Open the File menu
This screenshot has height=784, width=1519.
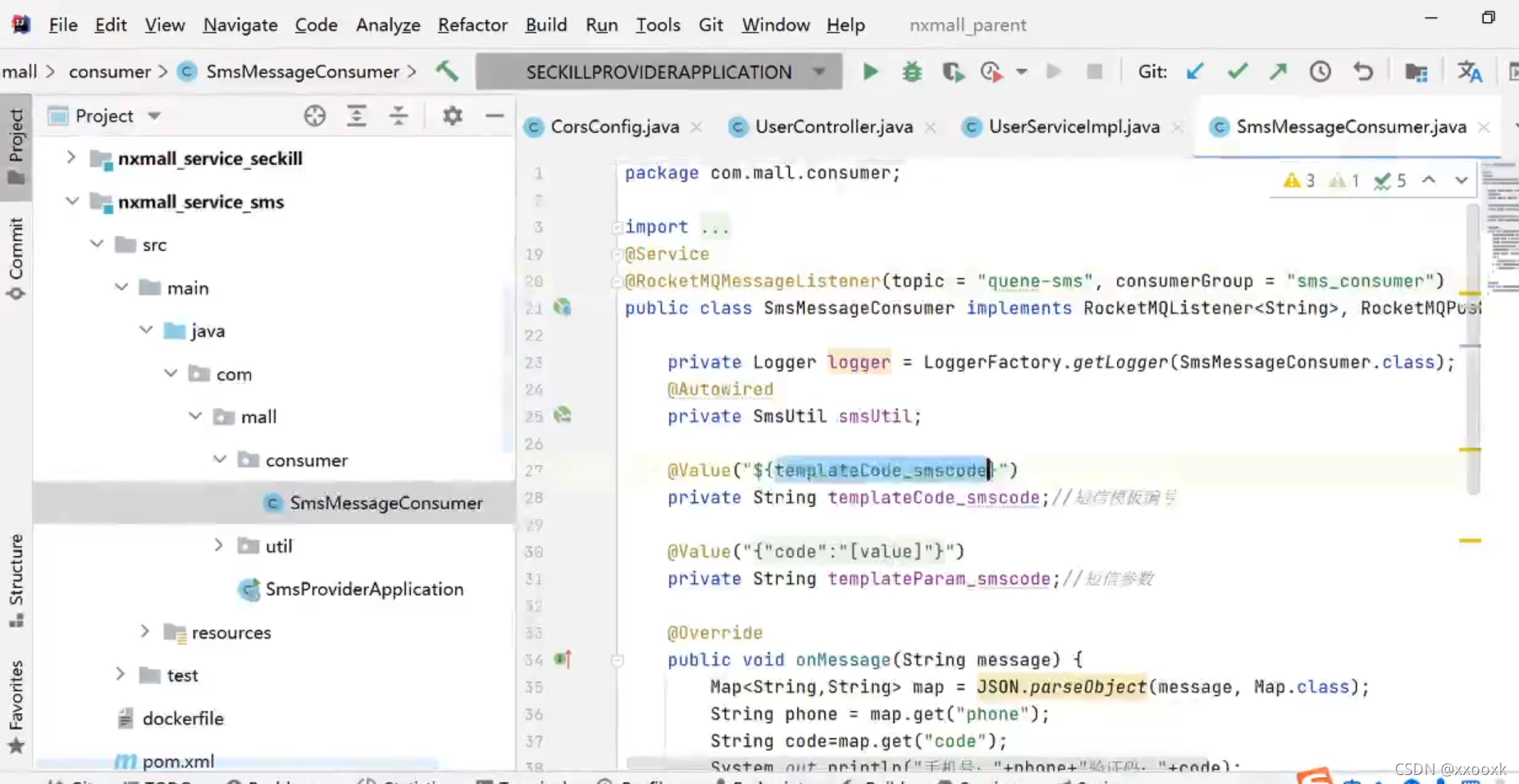pyautogui.click(x=63, y=25)
